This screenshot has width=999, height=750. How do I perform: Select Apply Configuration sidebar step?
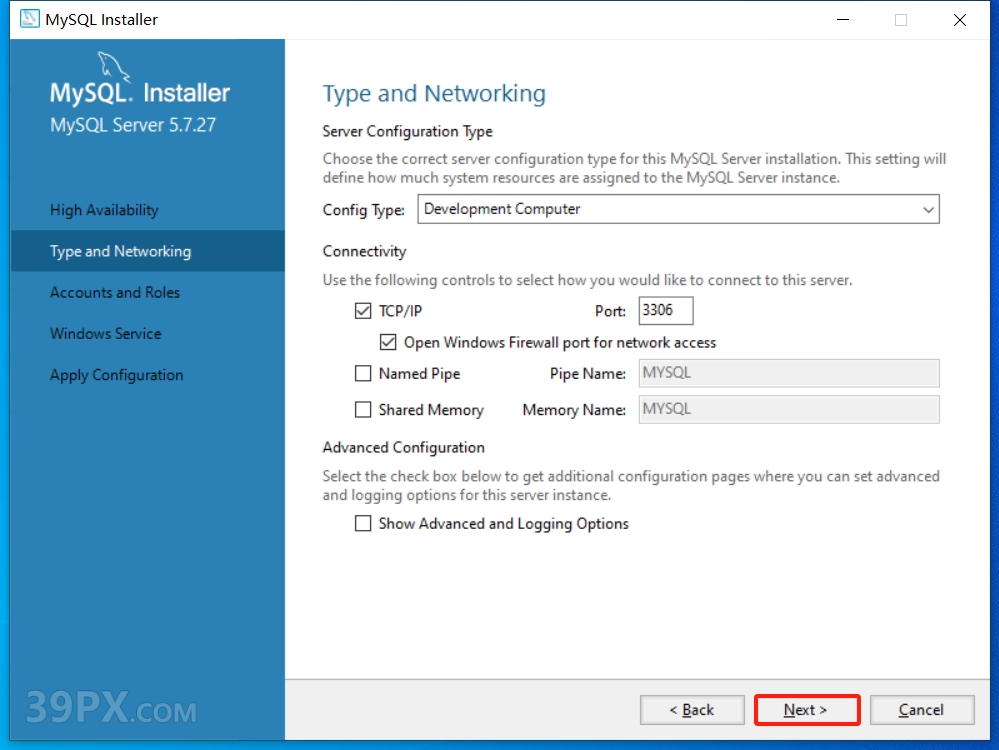point(116,375)
